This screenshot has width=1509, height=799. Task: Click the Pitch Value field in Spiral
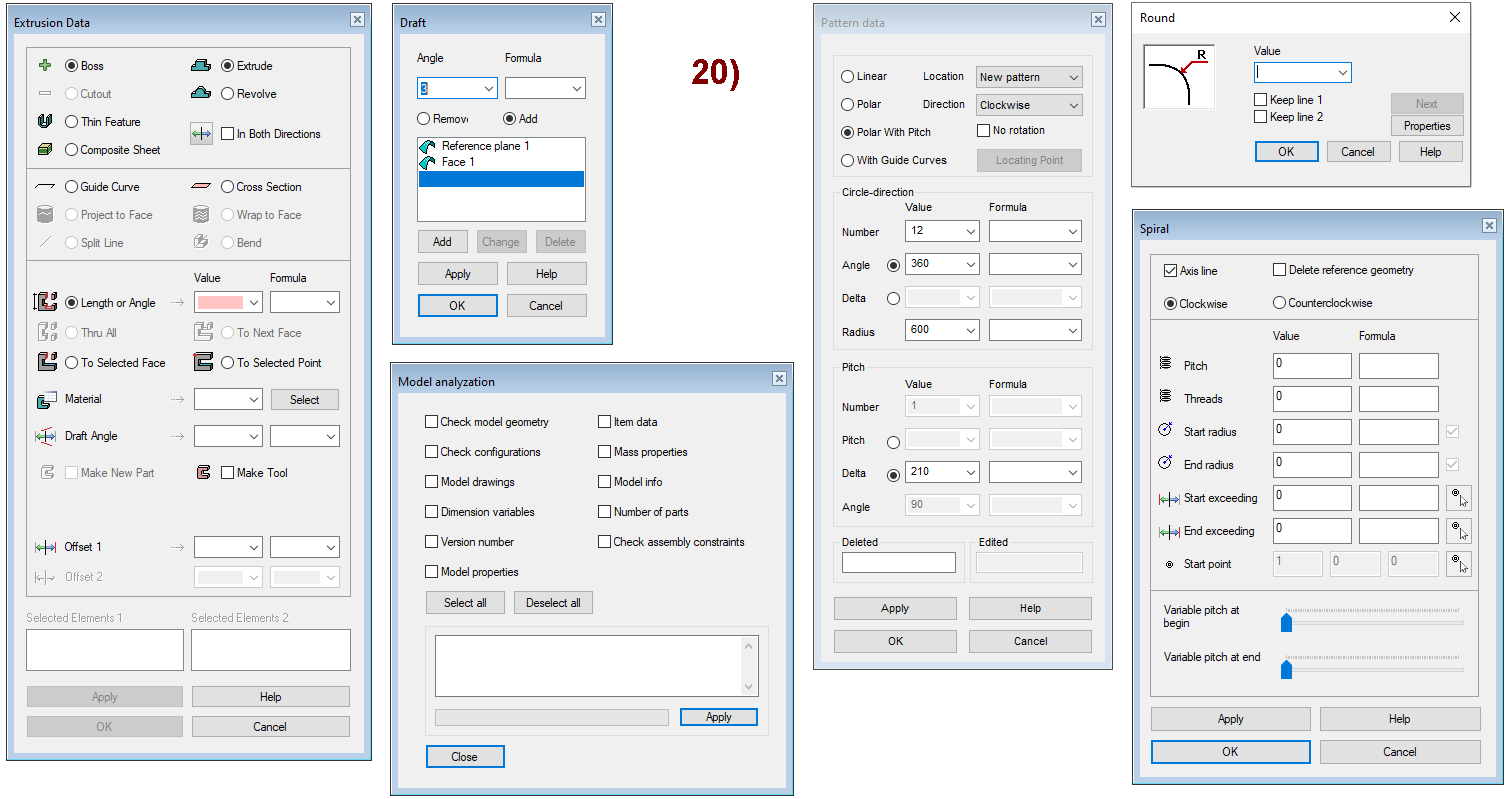[x=1312, y=366]
